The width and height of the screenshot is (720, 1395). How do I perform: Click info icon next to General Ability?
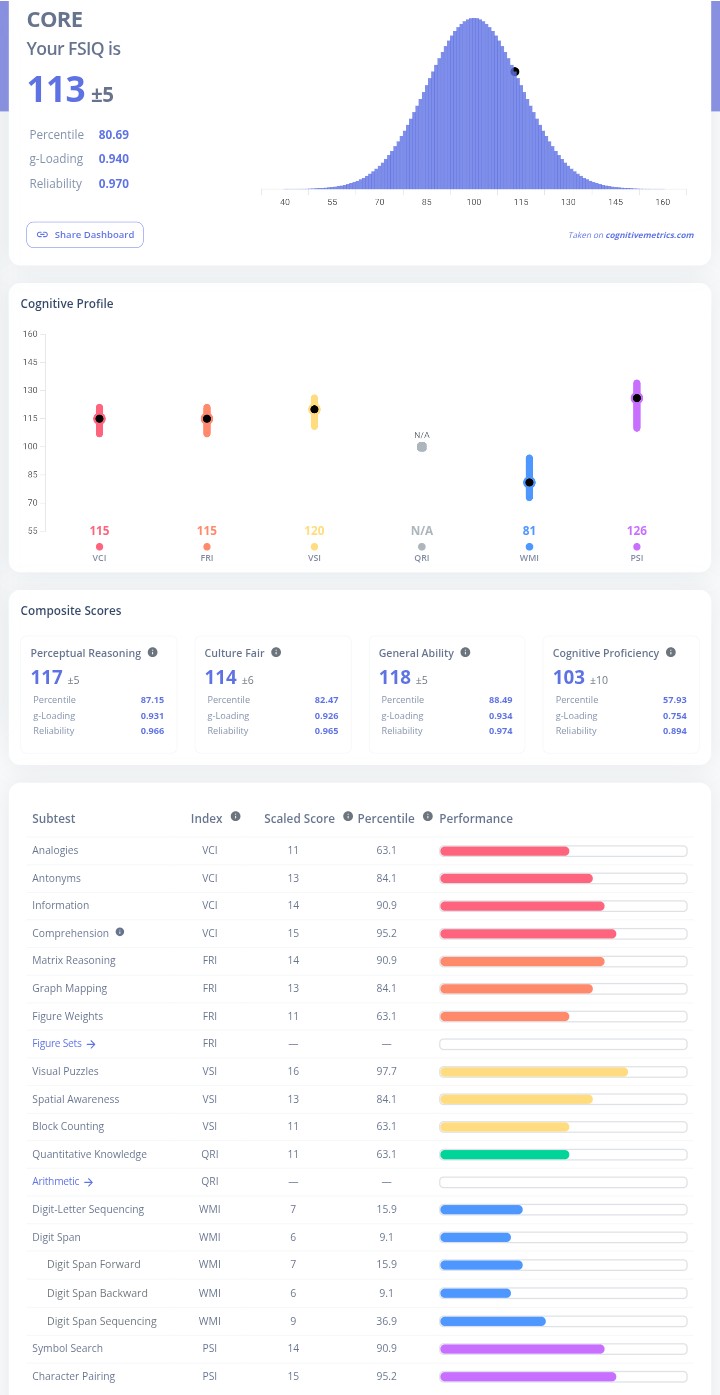click(465, 652)
